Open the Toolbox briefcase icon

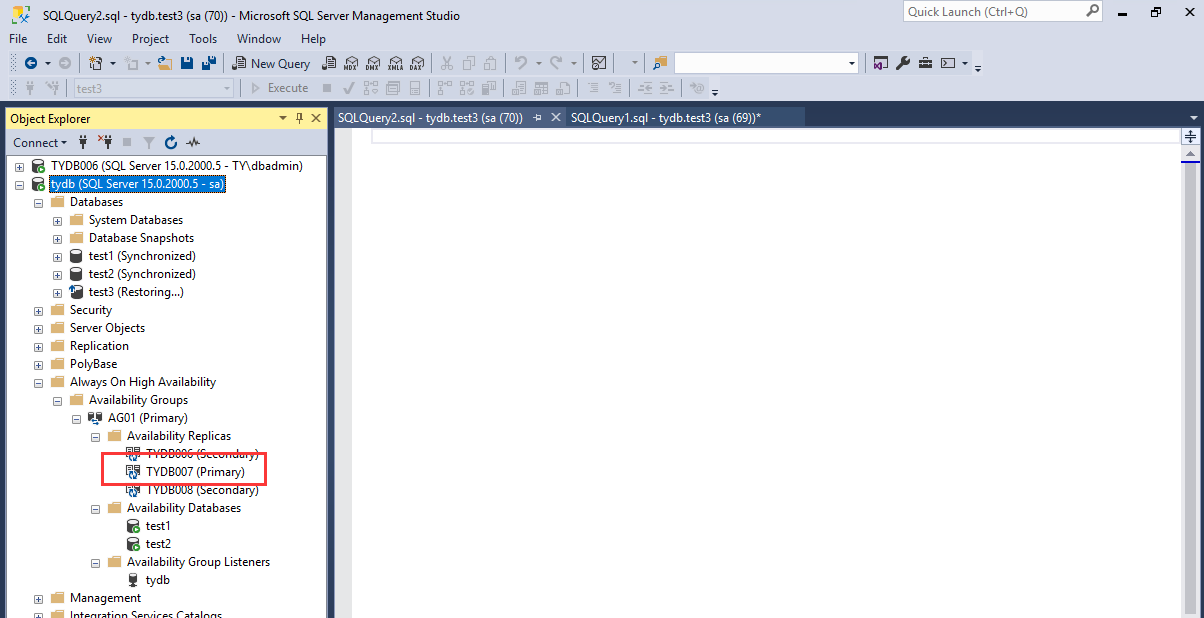click(x=925, y=63)
